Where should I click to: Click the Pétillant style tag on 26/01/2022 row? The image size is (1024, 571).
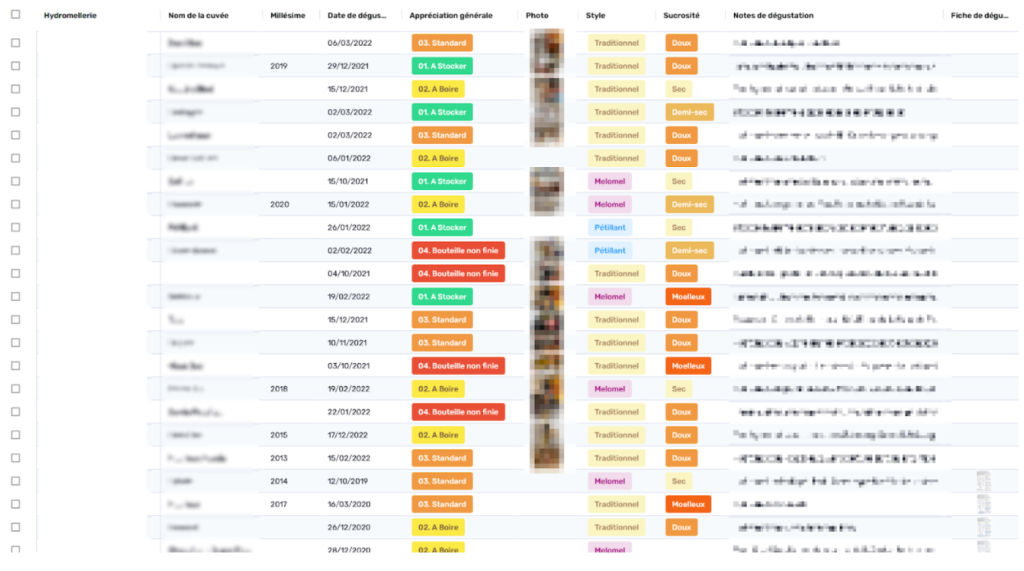[610, 227]
